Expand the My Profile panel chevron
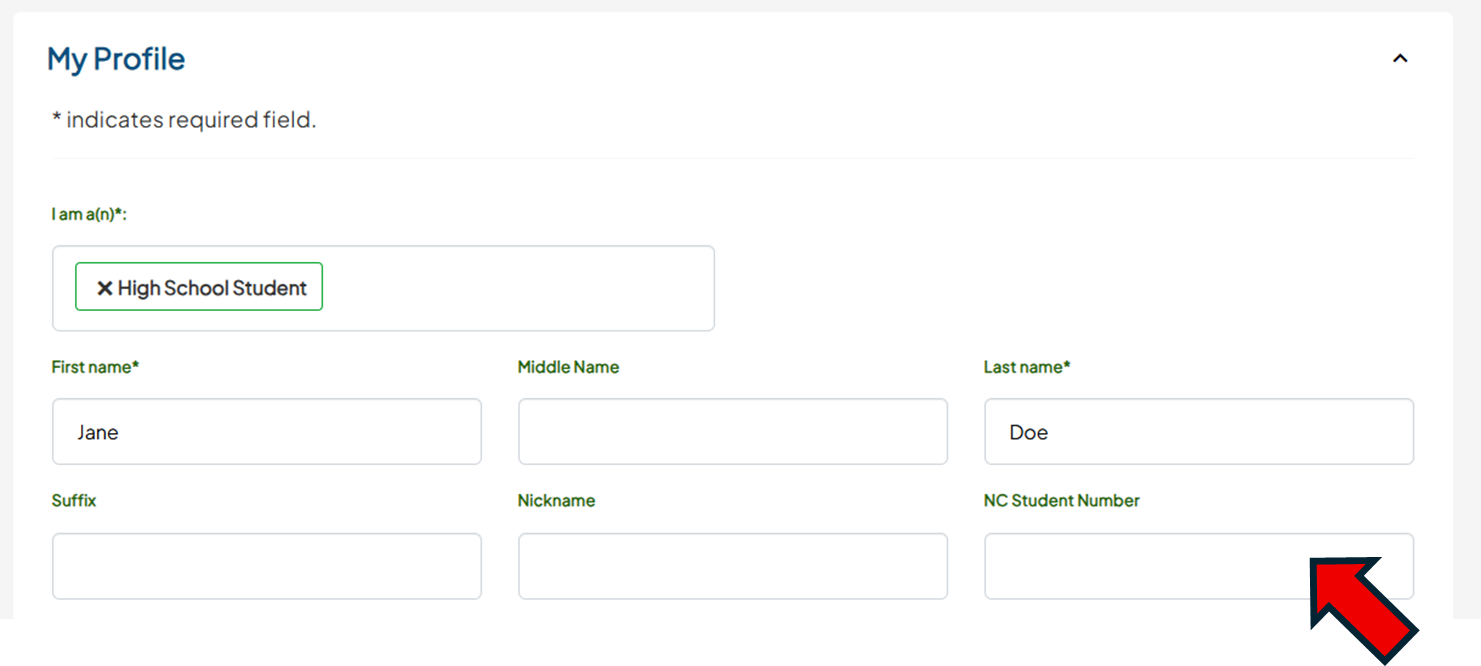 [1400, 58]
